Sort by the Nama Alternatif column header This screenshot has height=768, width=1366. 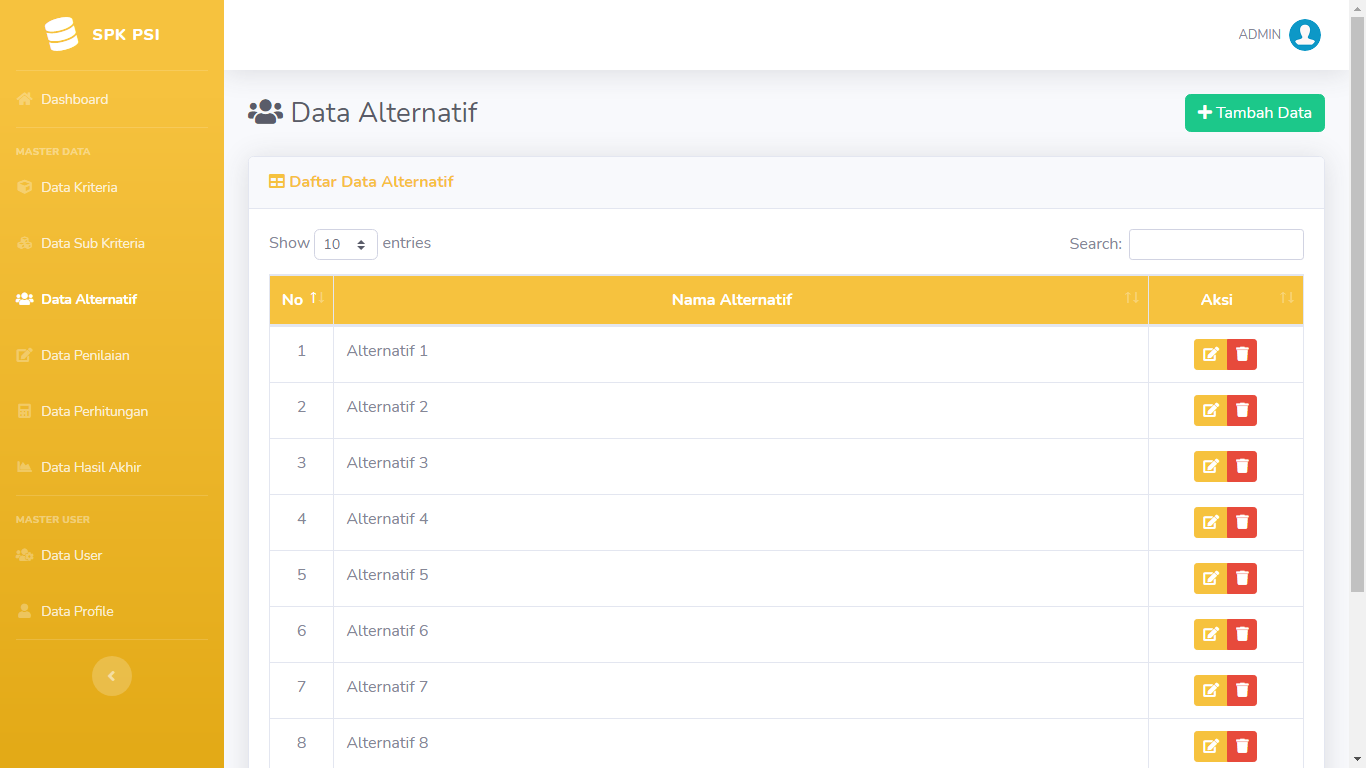(x=741, y=300)
